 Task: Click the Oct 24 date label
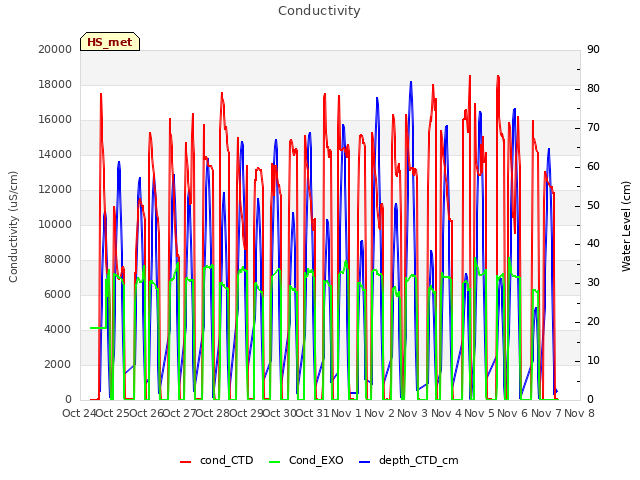click(79, 413)
